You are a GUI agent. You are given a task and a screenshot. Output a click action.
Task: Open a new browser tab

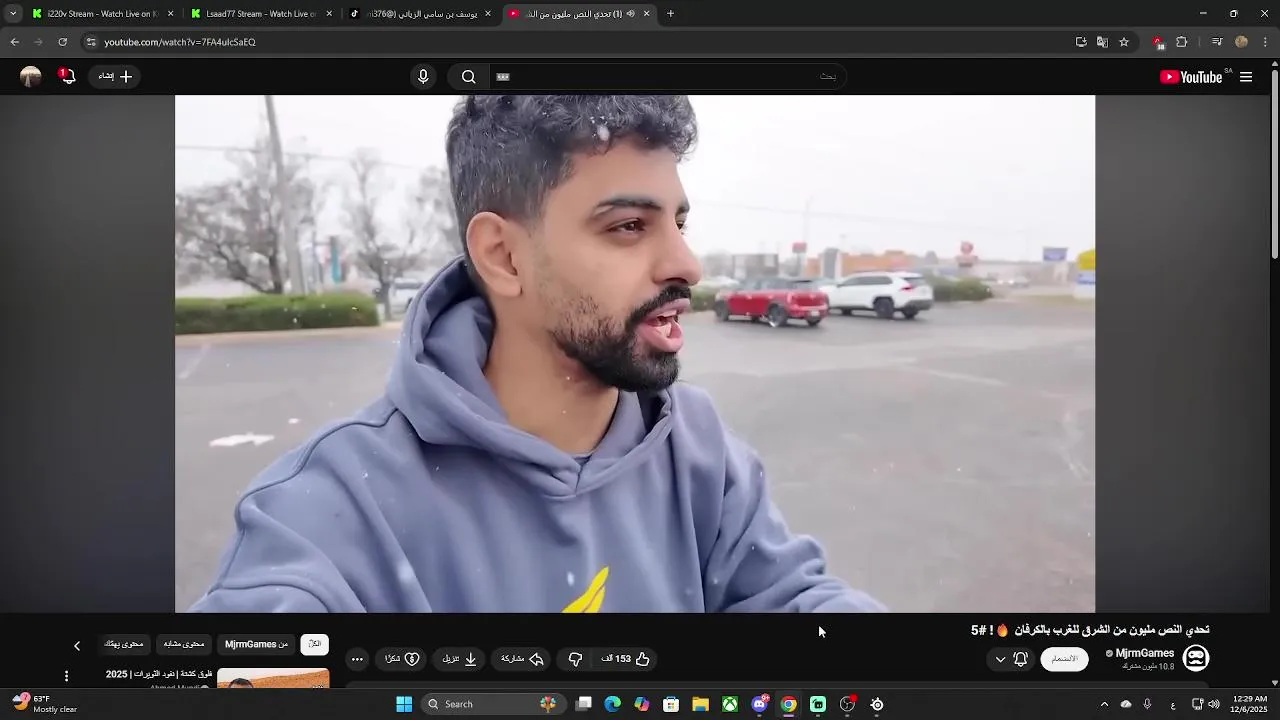(x=670, y=14)
